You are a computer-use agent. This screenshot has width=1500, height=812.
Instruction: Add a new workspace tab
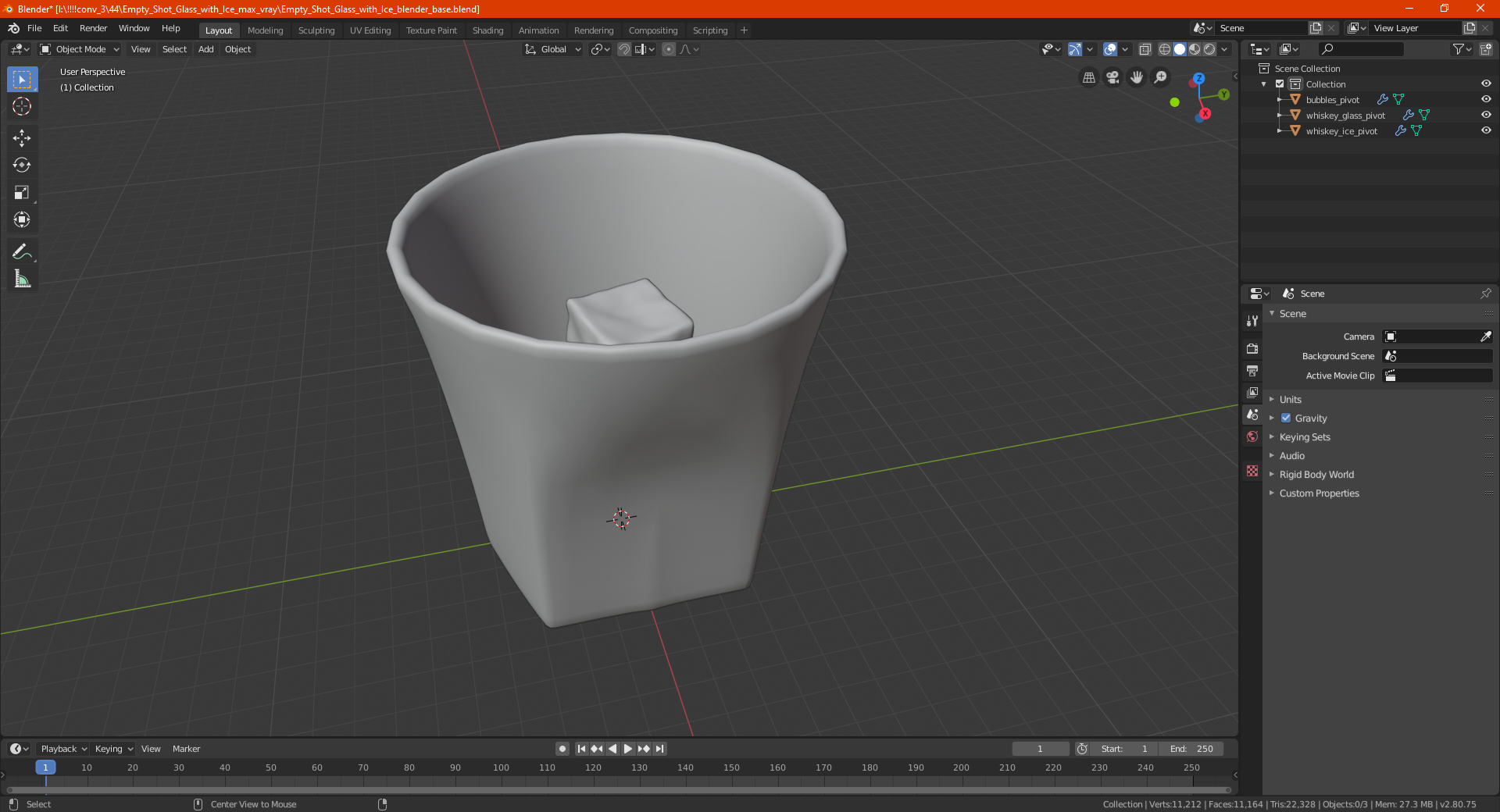744,30
